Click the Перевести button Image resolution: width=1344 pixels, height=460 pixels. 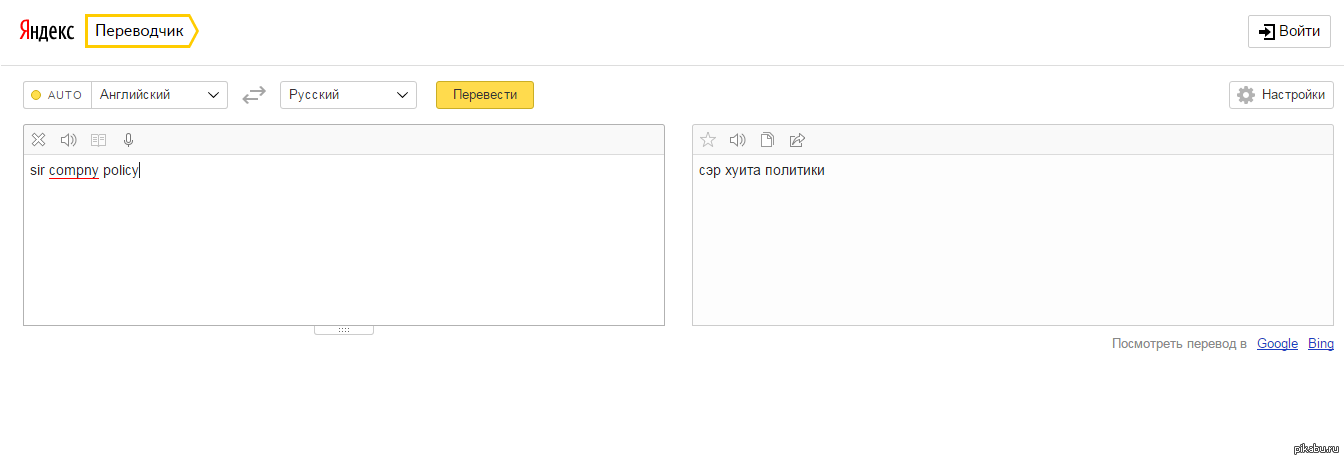[x=485, y=95]
